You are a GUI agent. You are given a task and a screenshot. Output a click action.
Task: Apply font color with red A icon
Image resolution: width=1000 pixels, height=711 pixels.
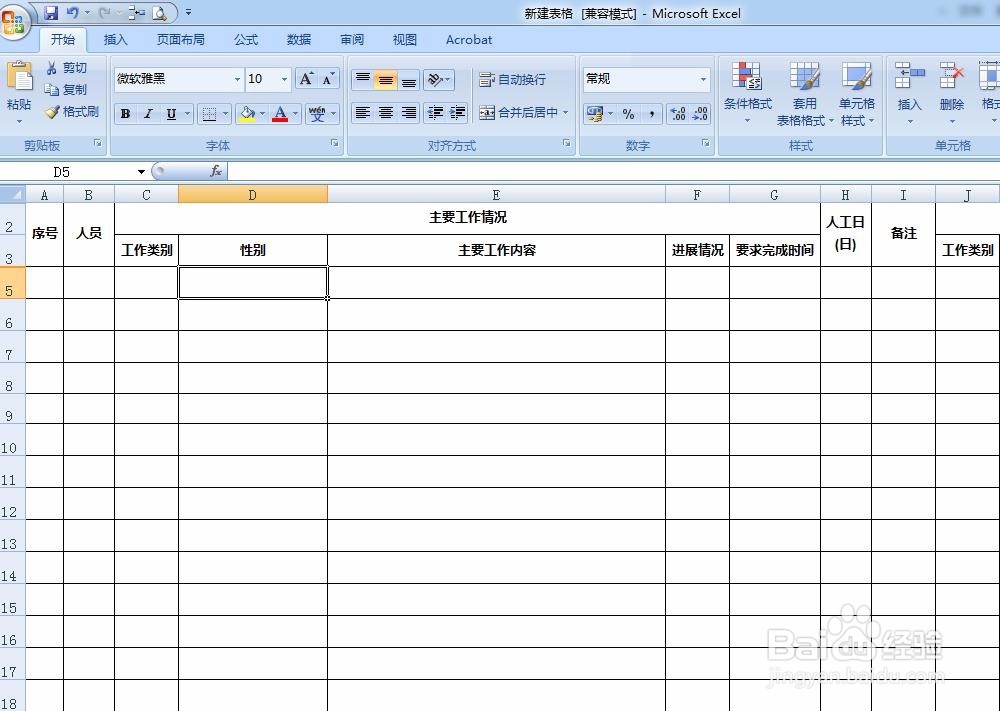click(x=280, y=114)
